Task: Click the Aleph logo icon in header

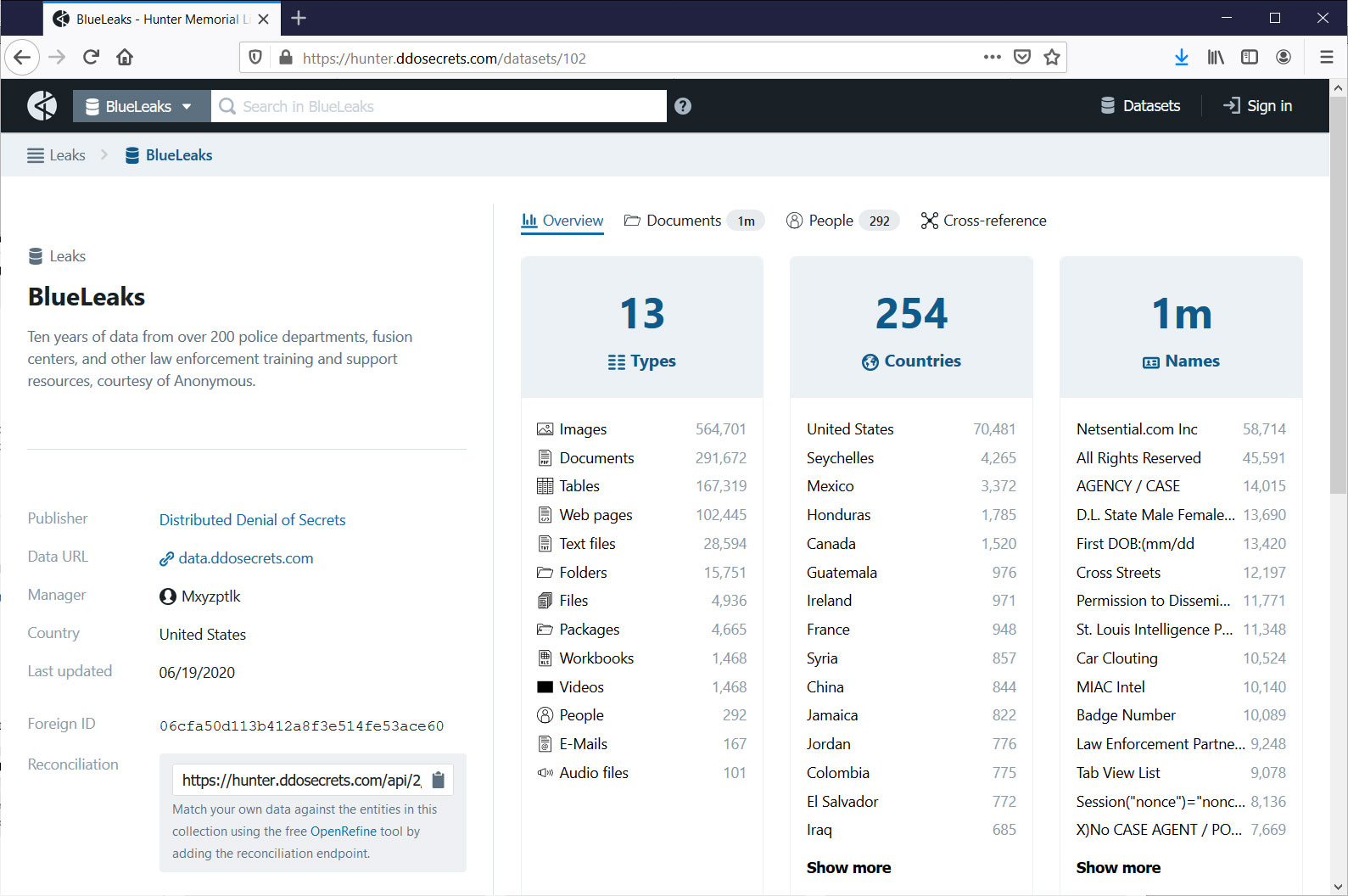Action: coord(42,106)
